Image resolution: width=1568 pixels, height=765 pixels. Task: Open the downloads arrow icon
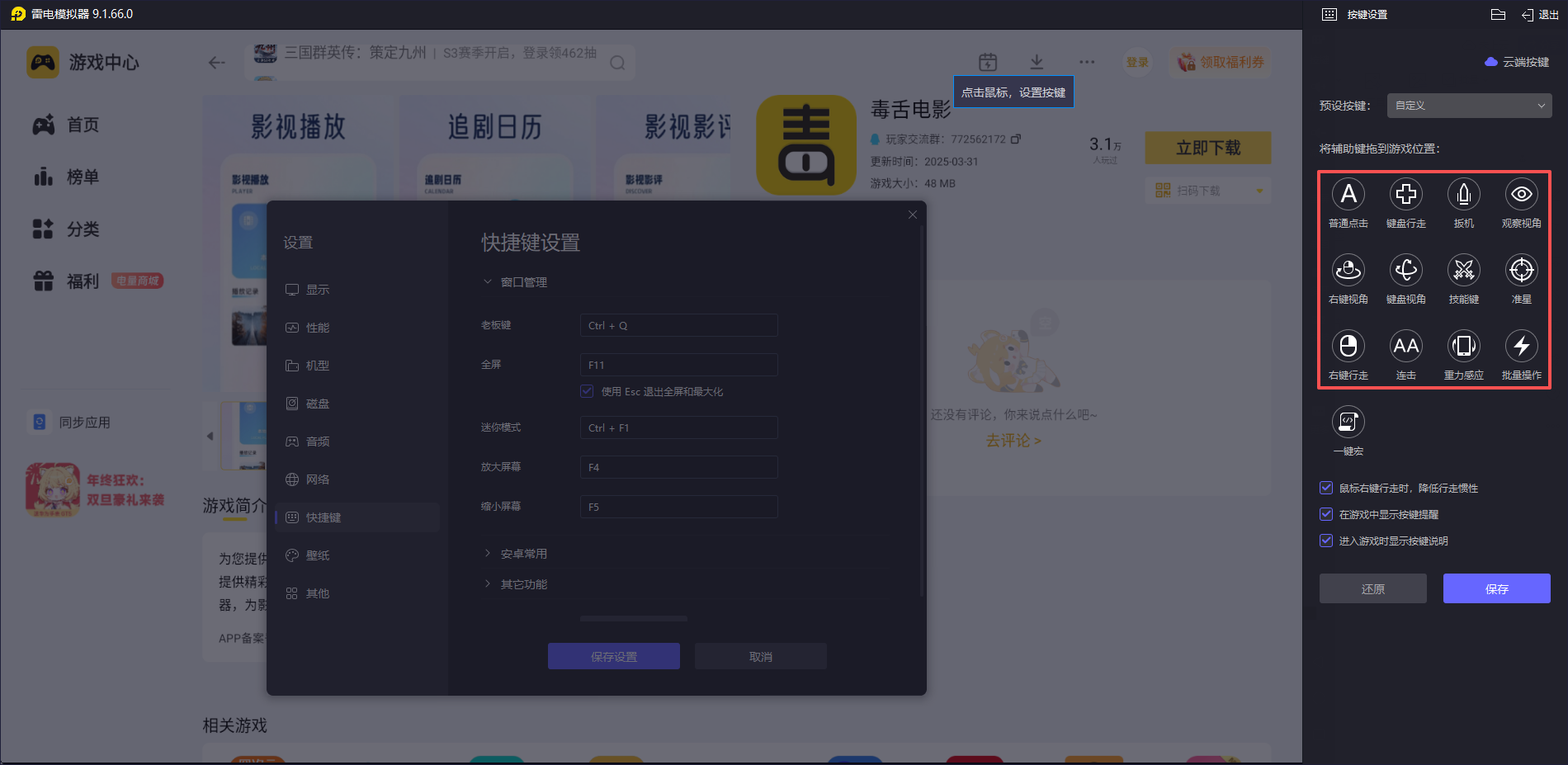tap(1037, 62)
